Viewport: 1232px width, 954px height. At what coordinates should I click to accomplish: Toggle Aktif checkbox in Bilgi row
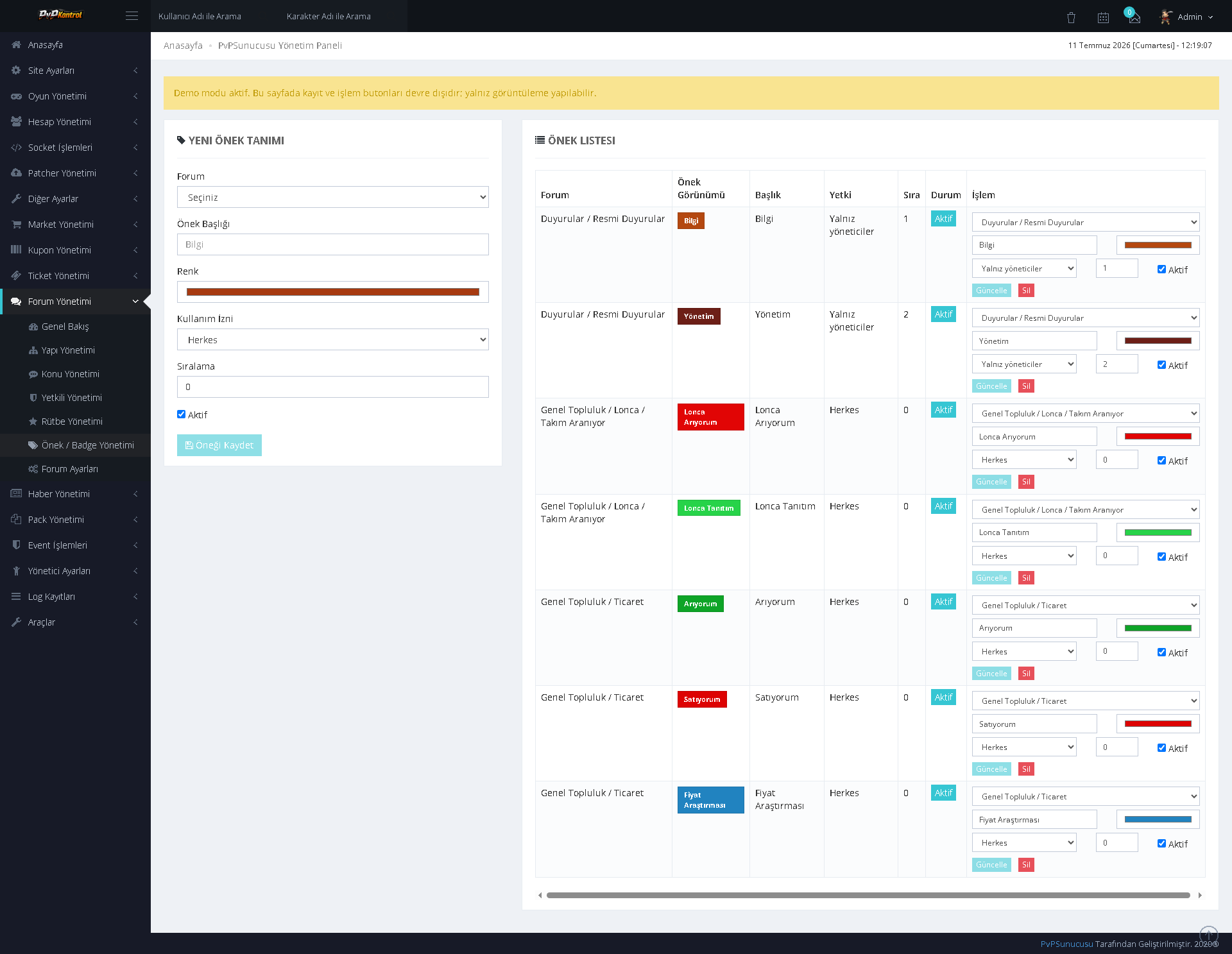click(x=1161, y=269)
